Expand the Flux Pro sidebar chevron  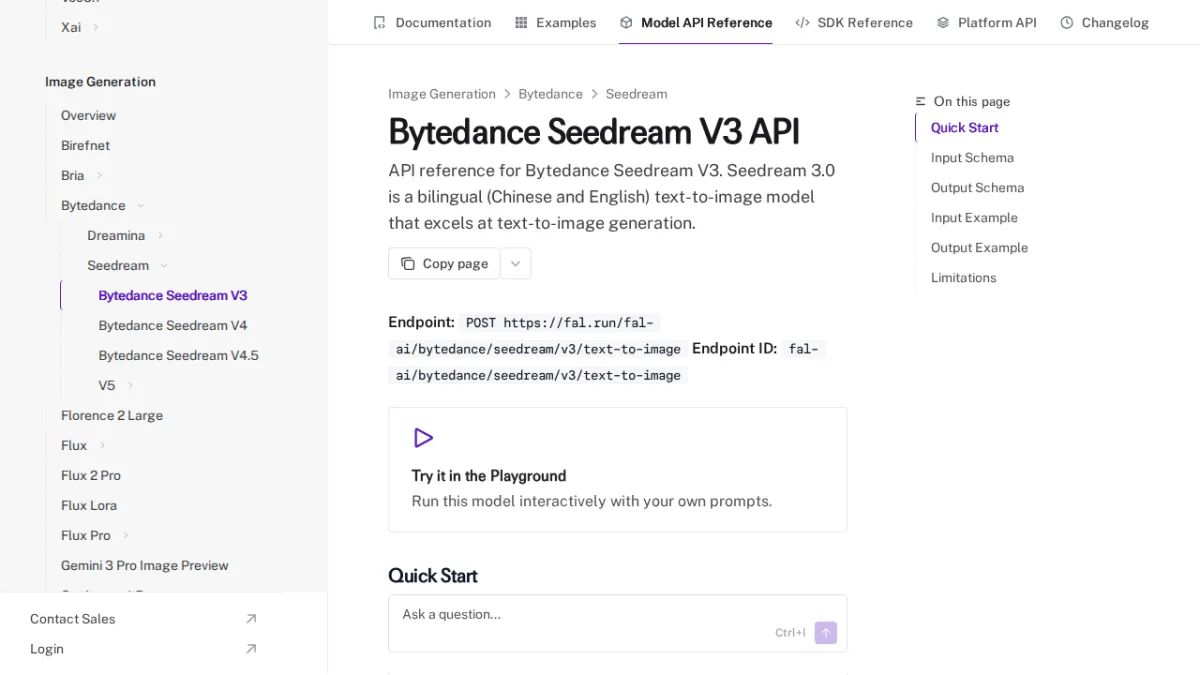[126, 536]
